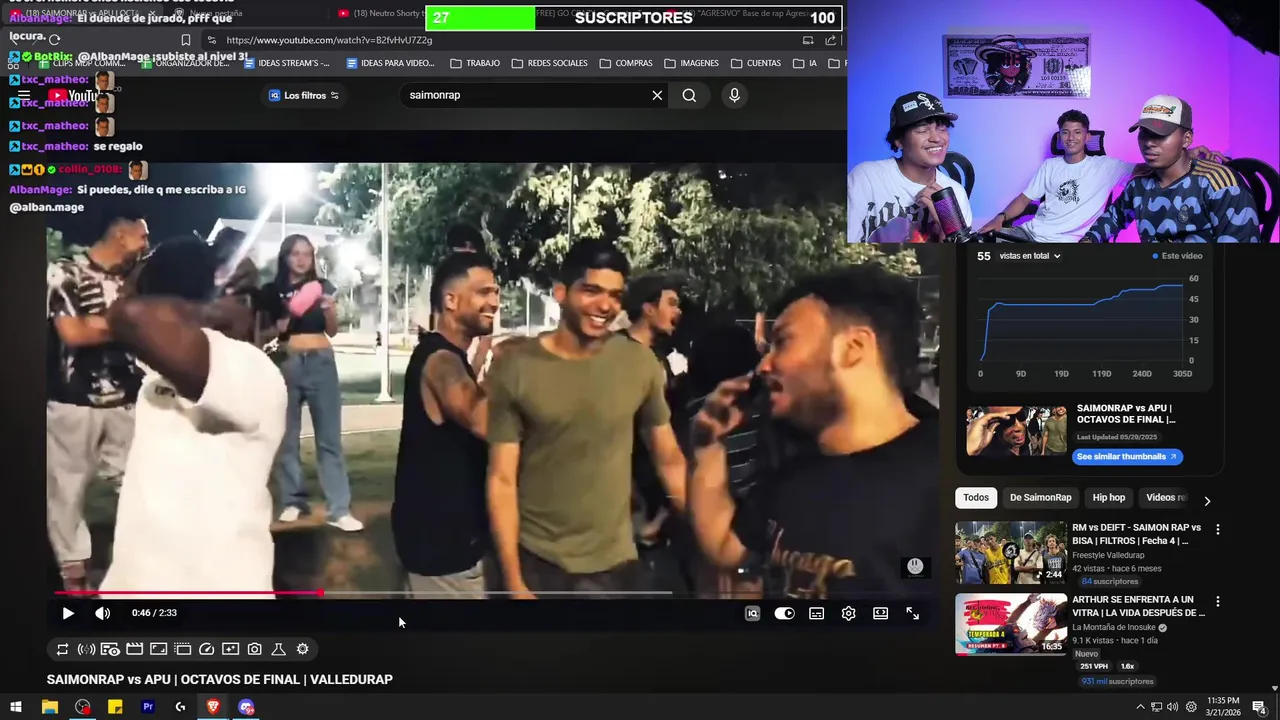Click the search magnifier button
Viewport: 1280px width, 720px height.
(689, 95)
